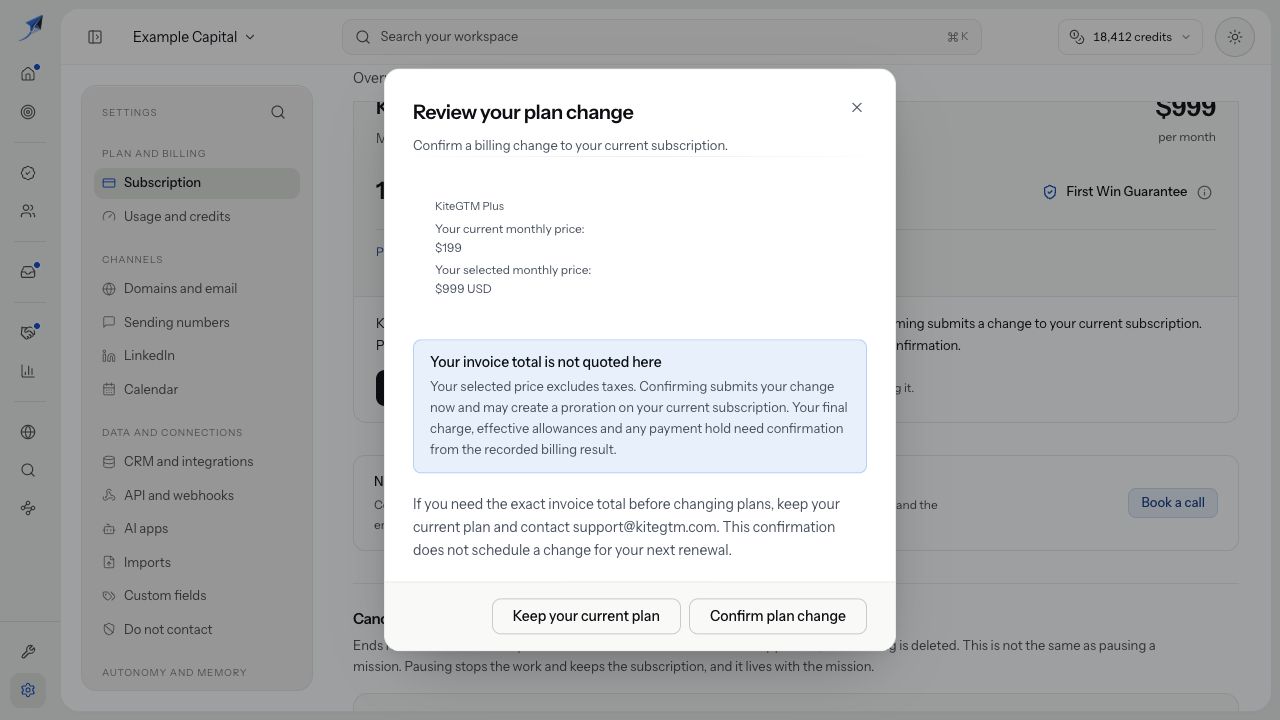
Task: Open the target missions icon in left rail
Action: [x=28, y=112]
